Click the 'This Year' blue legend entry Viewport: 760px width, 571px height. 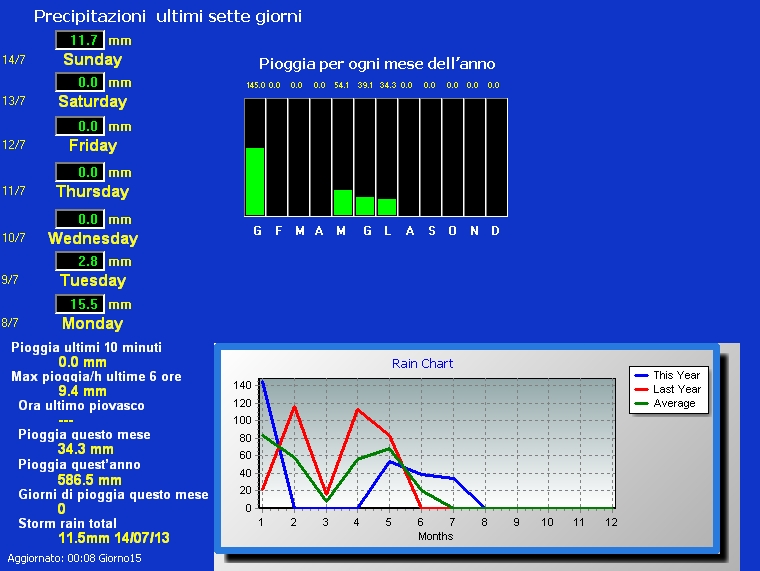pos(667,375)
